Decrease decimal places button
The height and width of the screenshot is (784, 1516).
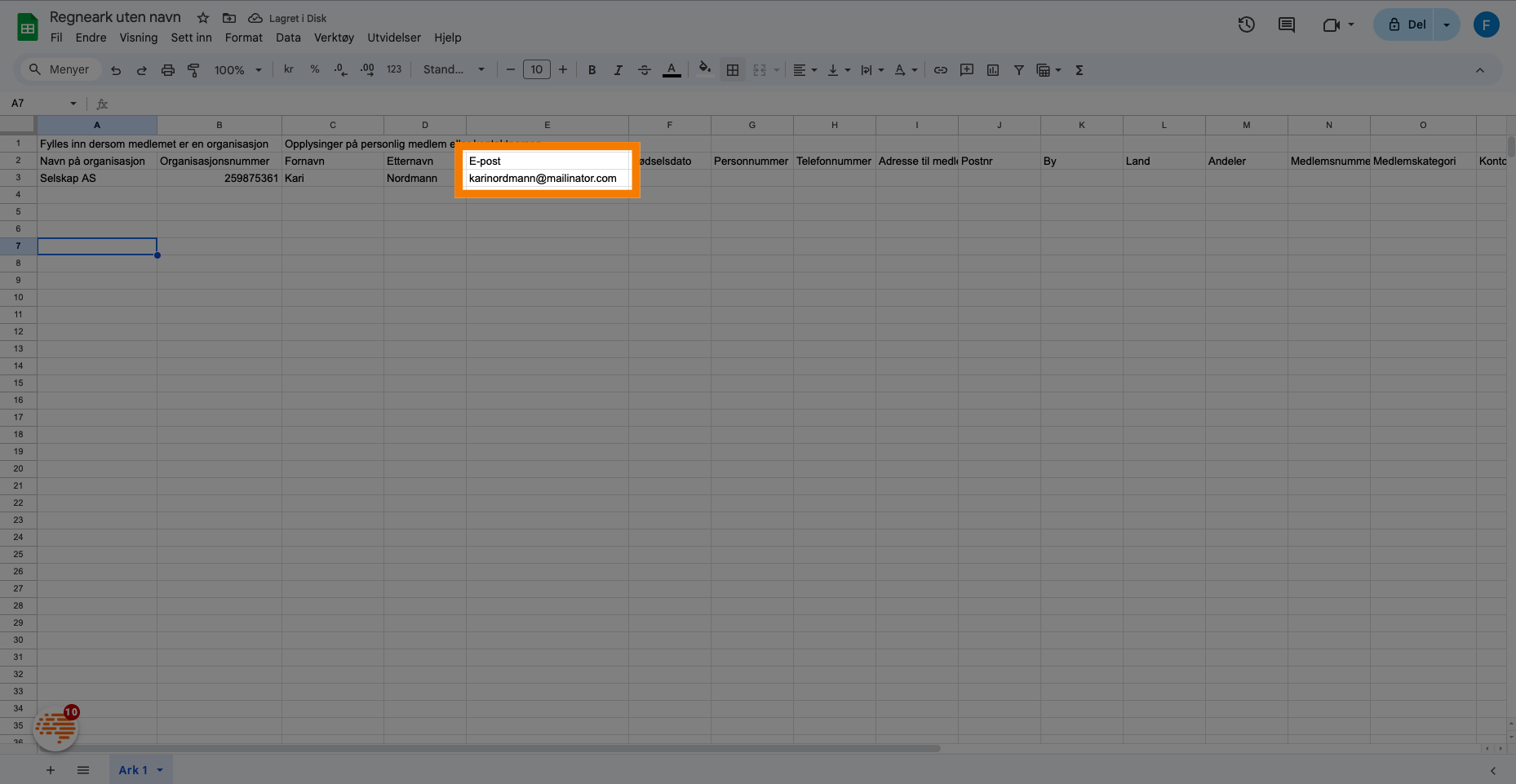point(341,70)
